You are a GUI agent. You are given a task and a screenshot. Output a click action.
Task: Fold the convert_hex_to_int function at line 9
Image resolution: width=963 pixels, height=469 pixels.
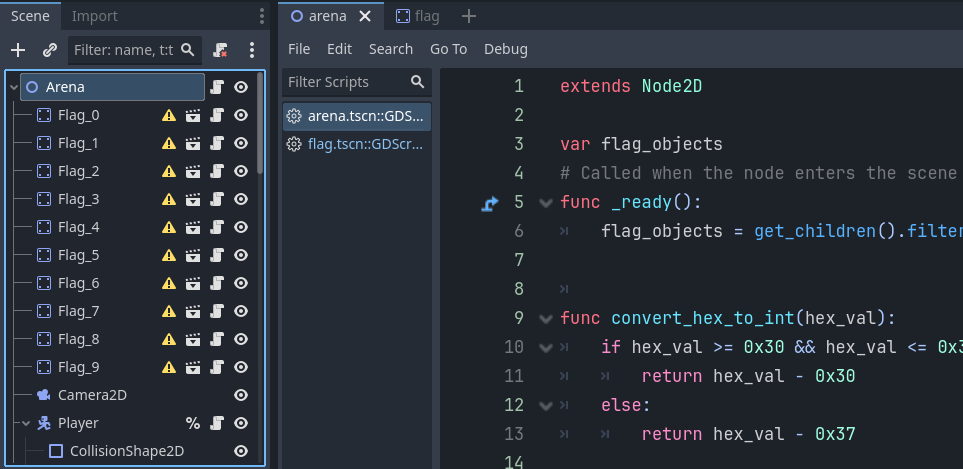546,319
